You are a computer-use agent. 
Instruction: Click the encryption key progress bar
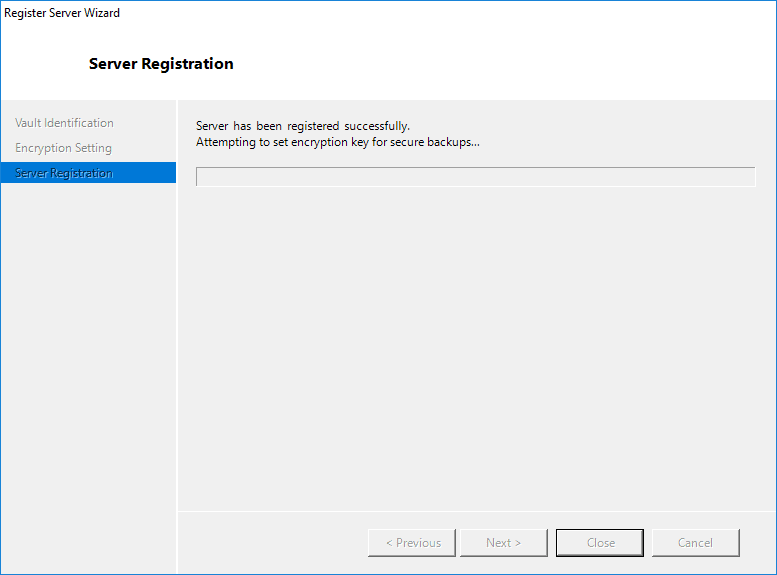[x=475, y=177]
